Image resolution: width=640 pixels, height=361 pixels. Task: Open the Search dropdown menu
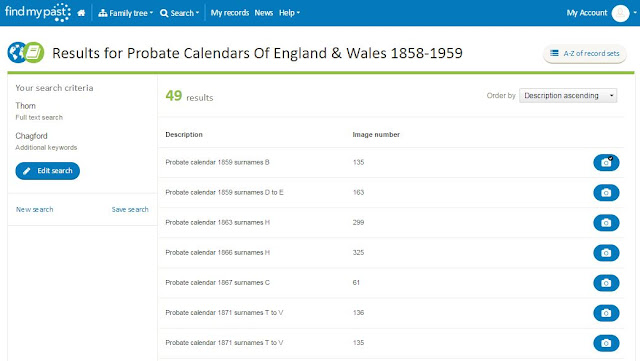[180, 13]
